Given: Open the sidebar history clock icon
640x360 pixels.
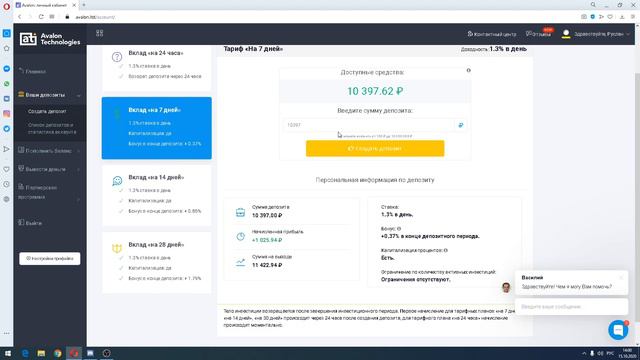Looking at the screenshot, I should (x=7, y=184).
